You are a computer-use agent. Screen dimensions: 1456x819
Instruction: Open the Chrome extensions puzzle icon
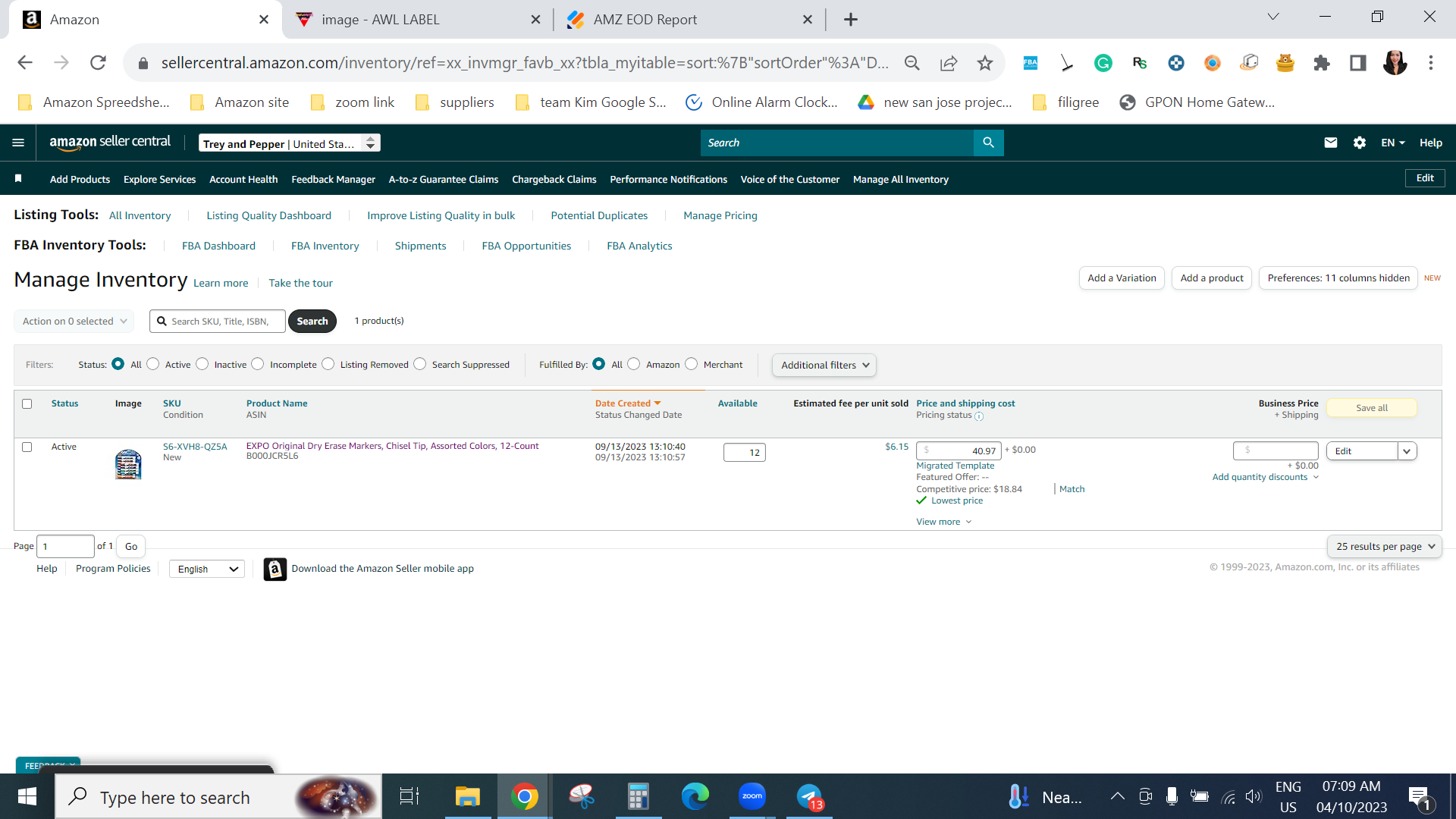click(1322, 63)
